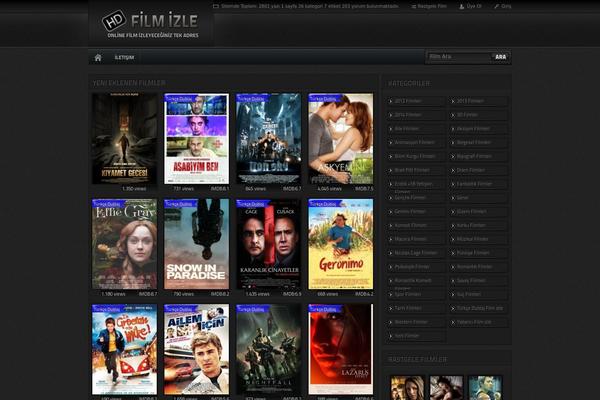Go to the home page icon
The height and width of the screenshot is (400, 600).
coord(98,57)
